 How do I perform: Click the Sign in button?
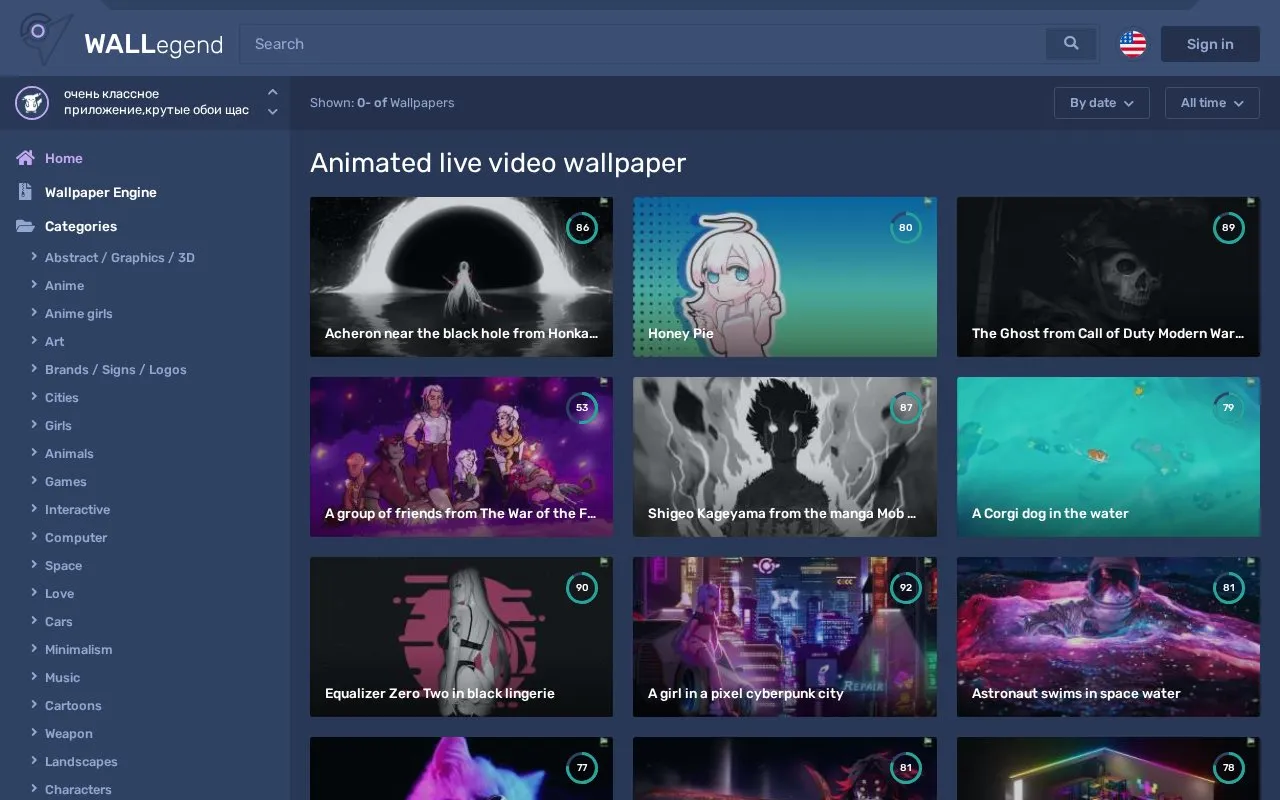1210,44
